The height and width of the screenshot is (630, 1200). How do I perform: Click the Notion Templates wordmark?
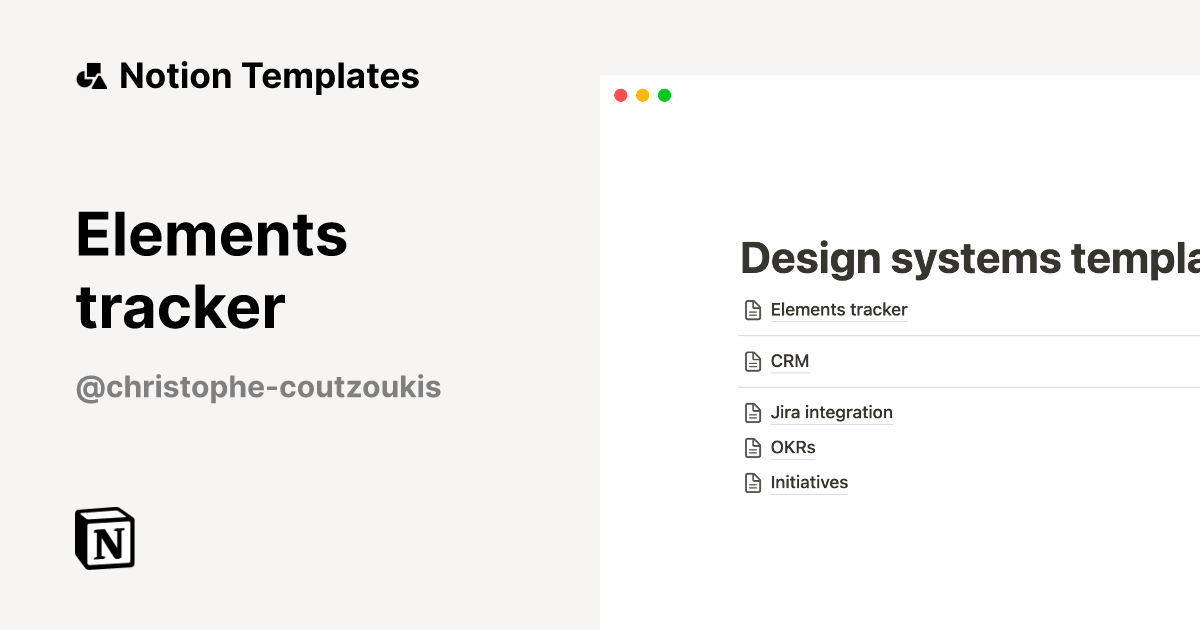[x=270, y=75]
